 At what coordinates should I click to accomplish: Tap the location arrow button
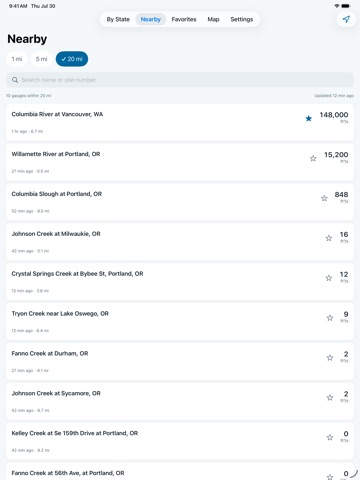click(346, 19)
